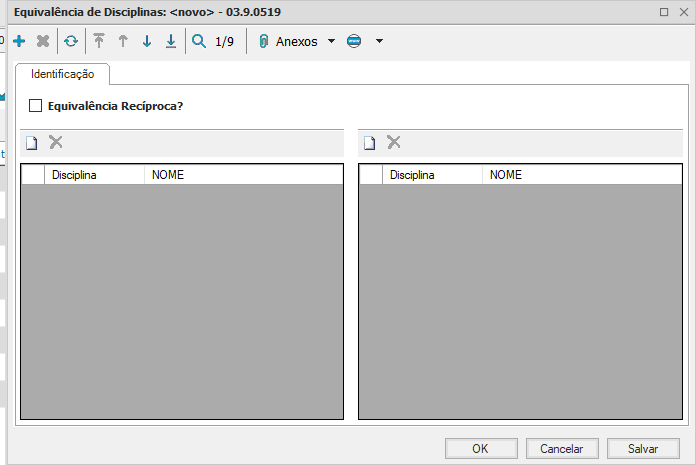Expand dropdown arrow beside the blue globe icon
696x465 pixels.
379,42
